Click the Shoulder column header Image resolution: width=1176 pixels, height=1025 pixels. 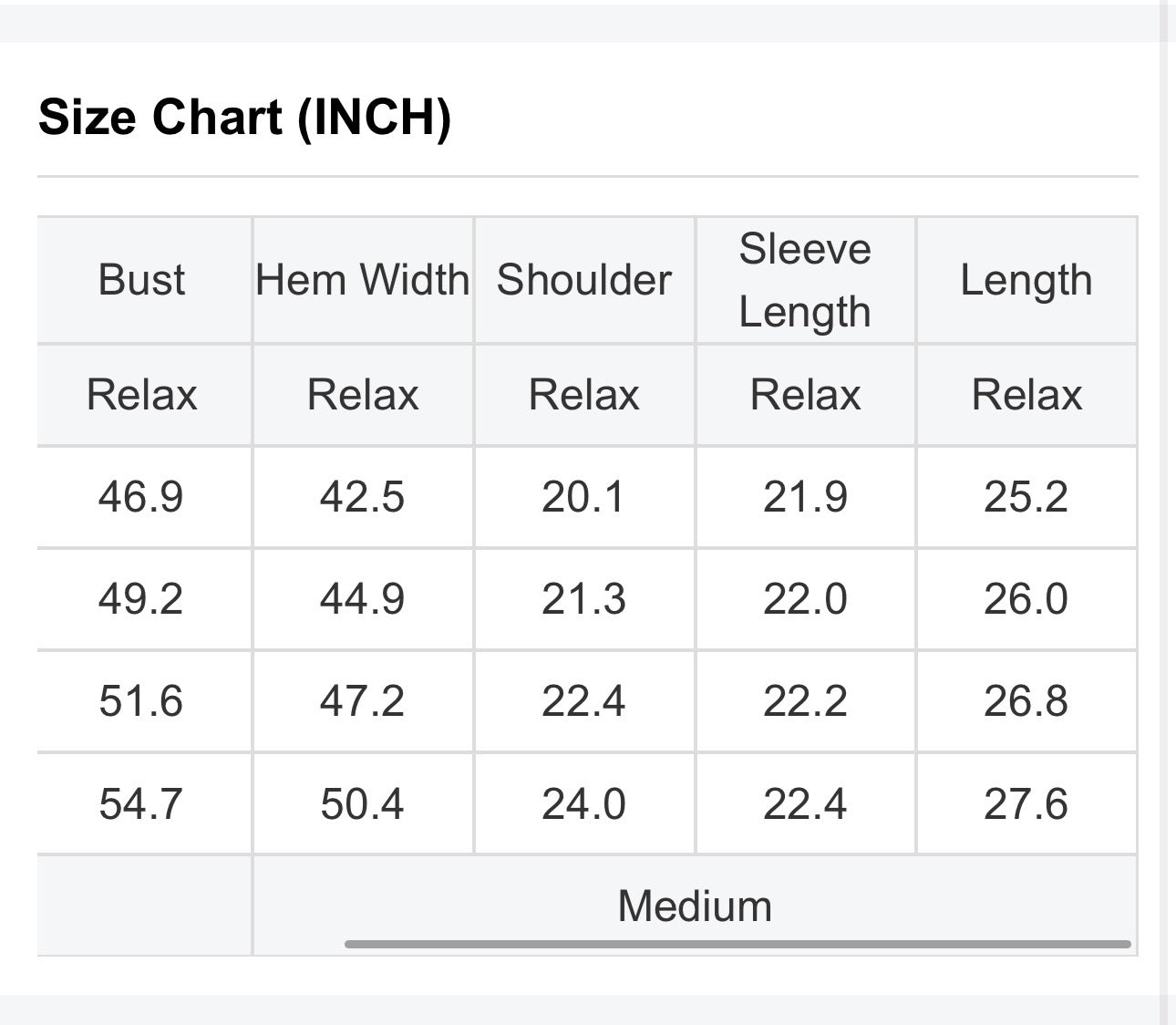click(583, 280)
